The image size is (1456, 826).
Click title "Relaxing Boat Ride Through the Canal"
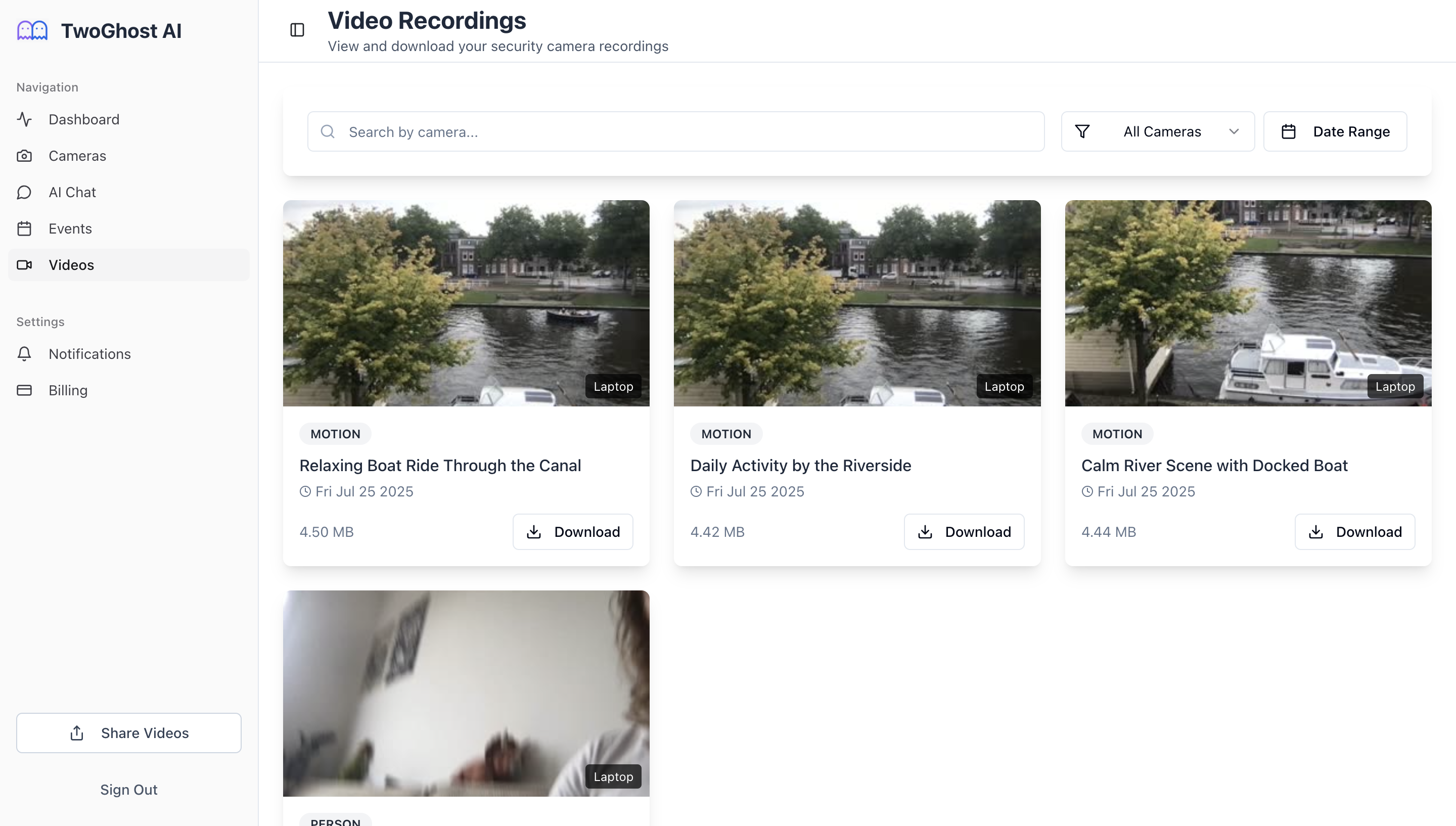click(440, 466)
